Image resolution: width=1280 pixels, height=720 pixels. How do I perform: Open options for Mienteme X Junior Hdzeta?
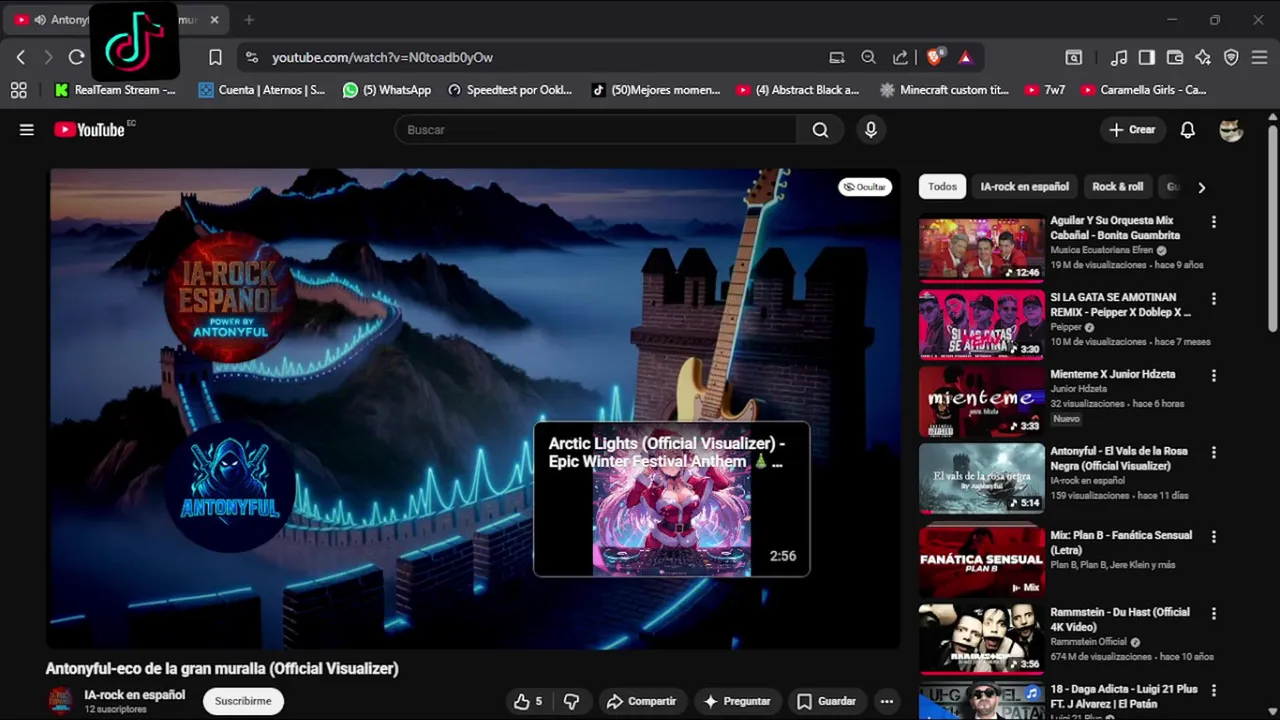coord(1214,376)
